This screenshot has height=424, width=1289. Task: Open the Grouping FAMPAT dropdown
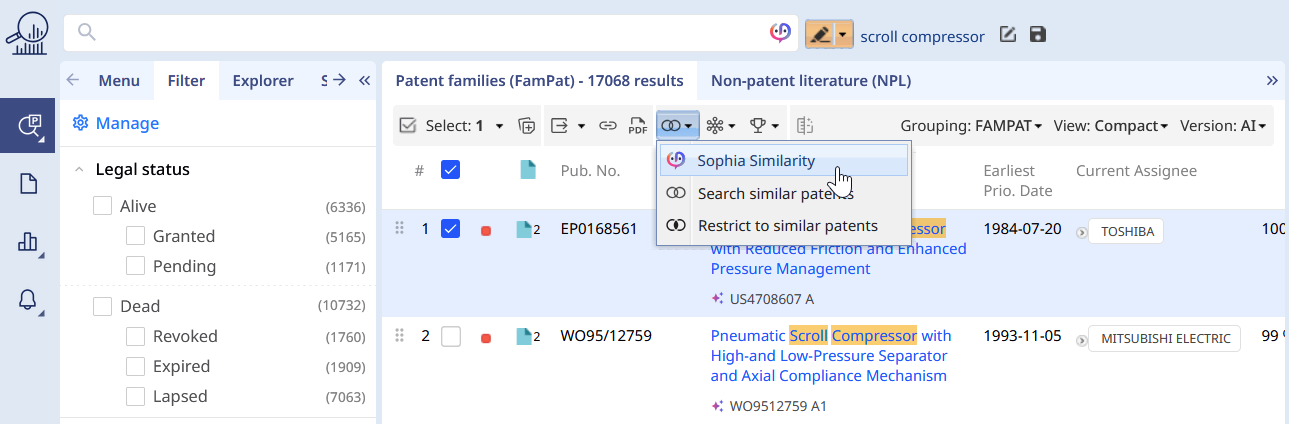click(x=971, y=126)
